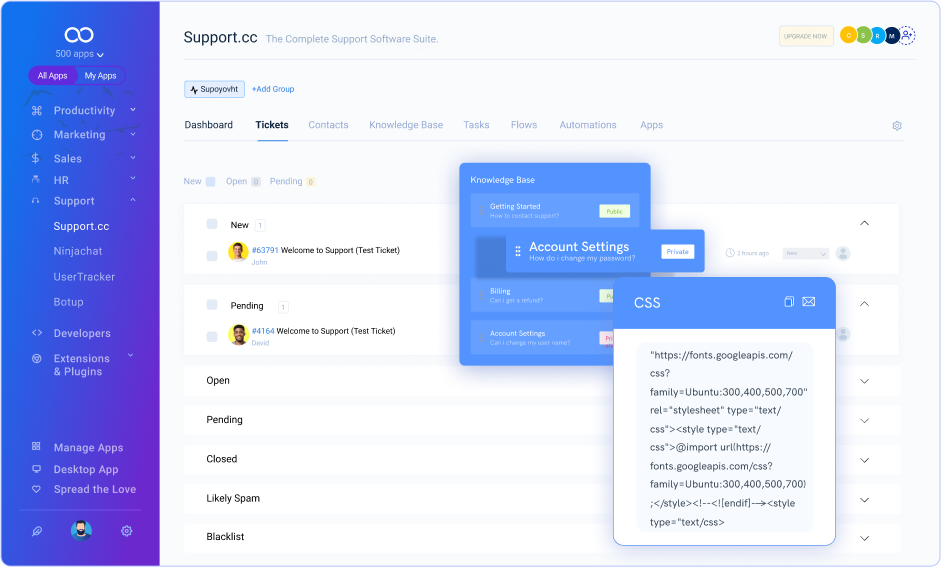The image size is (941, 567).
Task: Expand the Closed section
Action: click(x=864, y=460)
